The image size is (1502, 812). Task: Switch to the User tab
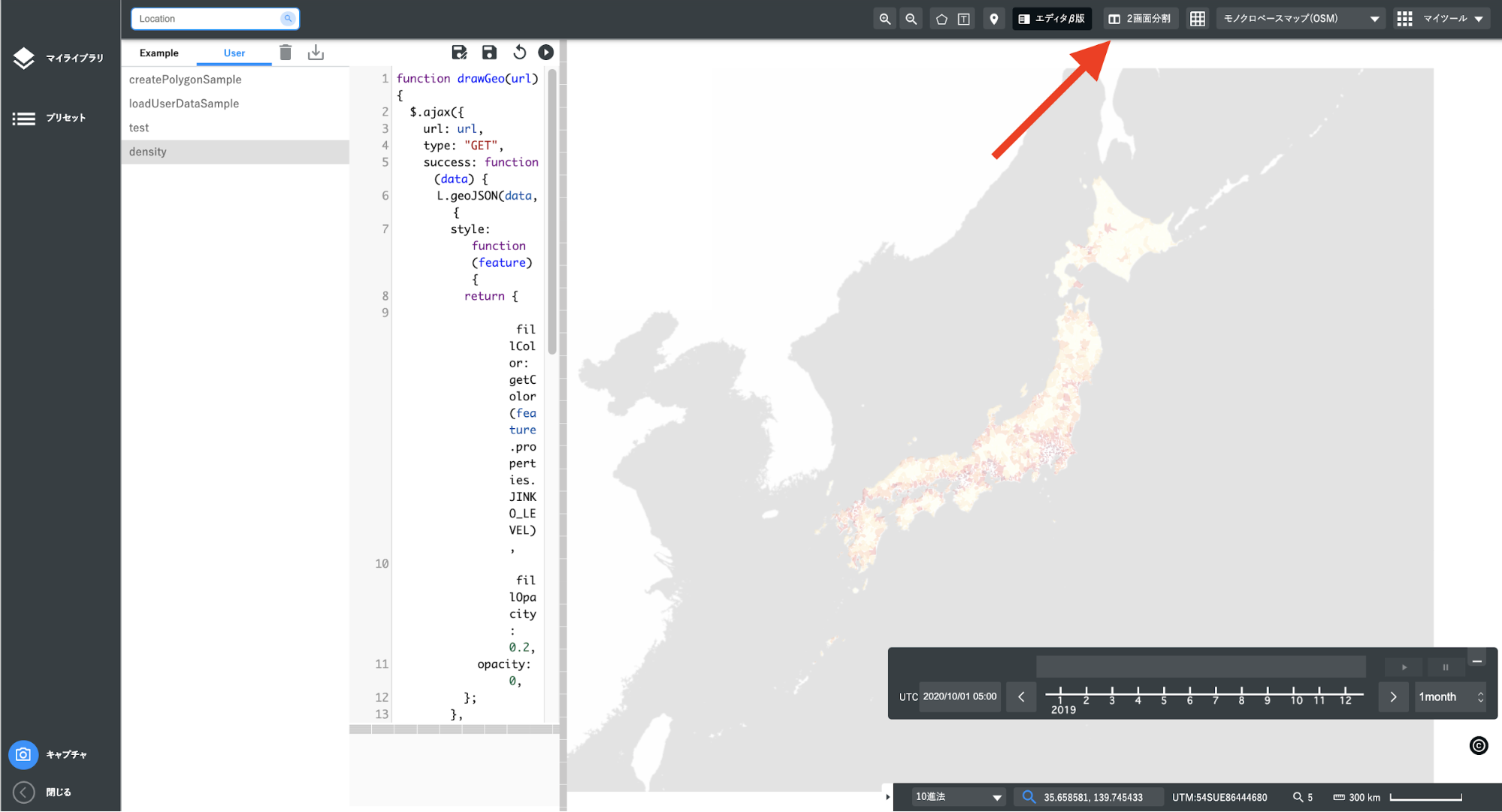point(234,53)
